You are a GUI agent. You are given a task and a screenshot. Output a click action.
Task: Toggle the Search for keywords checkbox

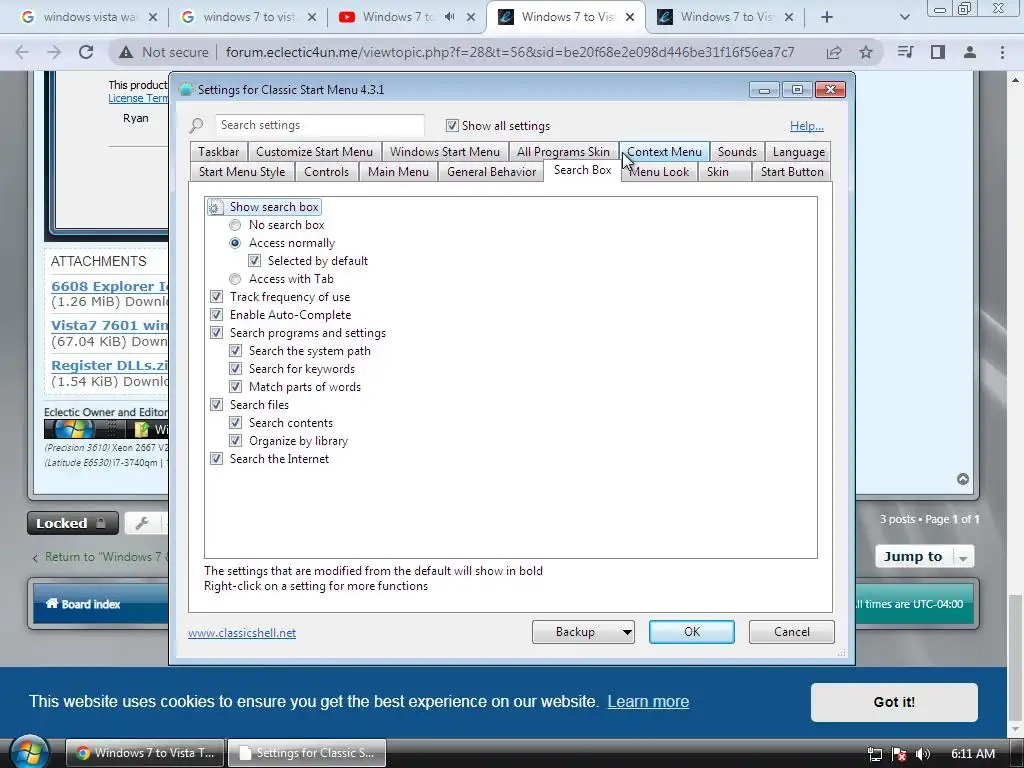point(236,369)
